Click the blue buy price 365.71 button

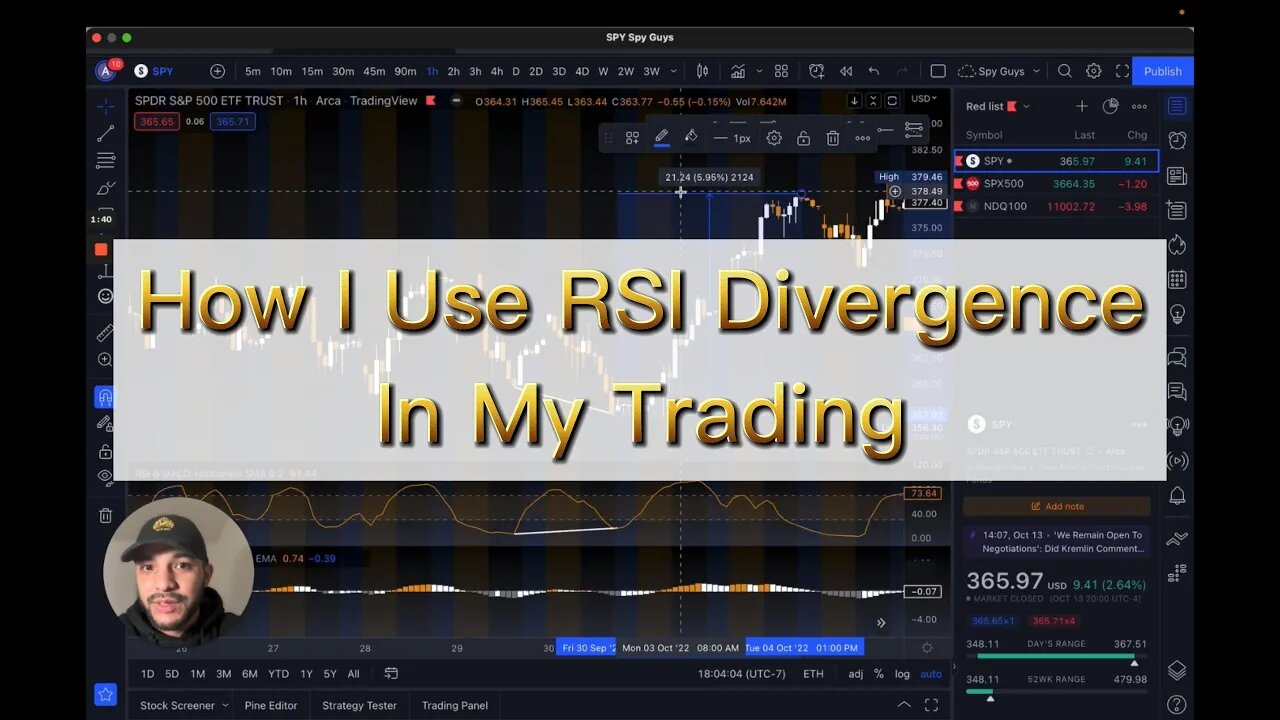232,121
